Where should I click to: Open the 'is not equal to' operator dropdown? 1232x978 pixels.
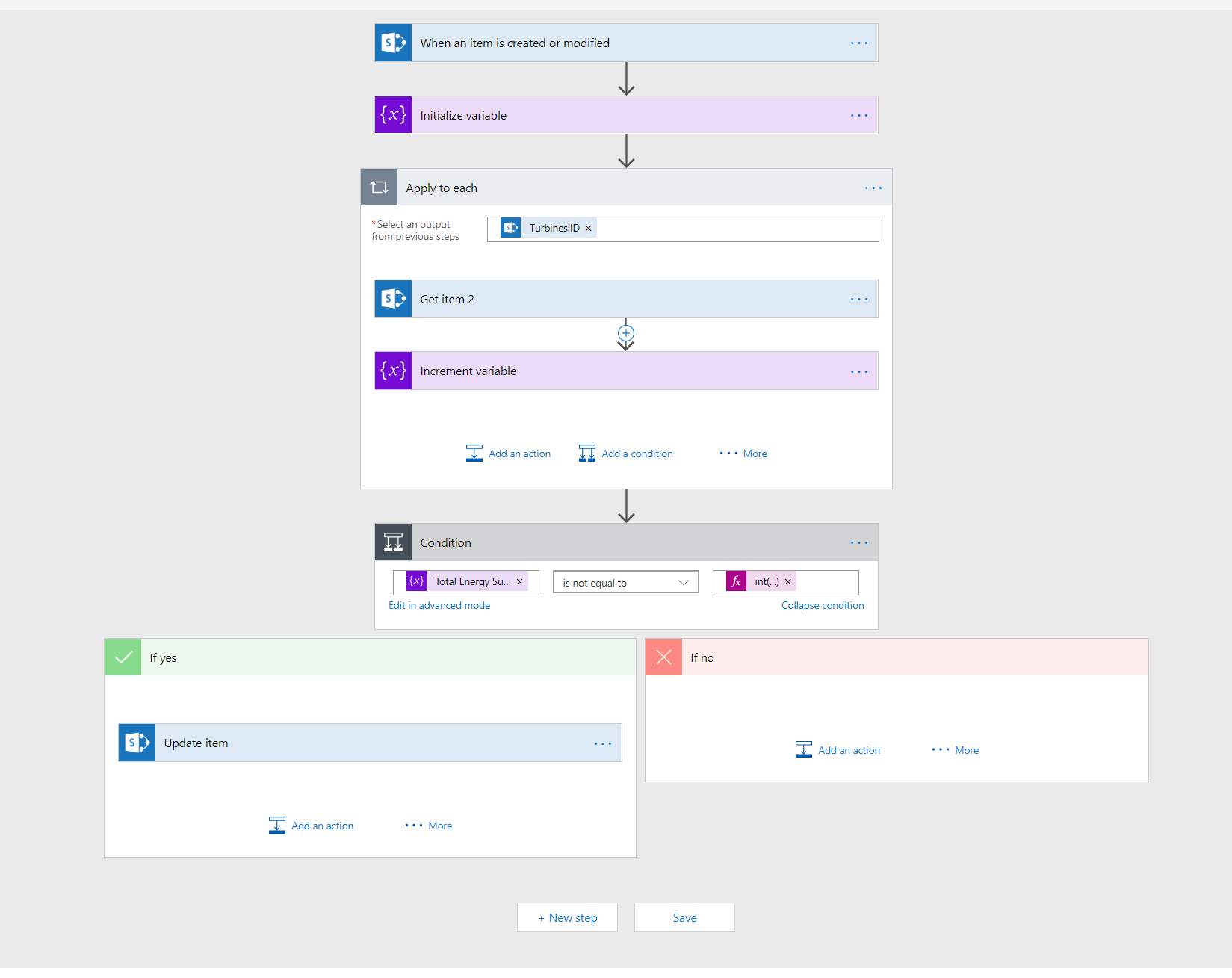click(x=625, y=583)
